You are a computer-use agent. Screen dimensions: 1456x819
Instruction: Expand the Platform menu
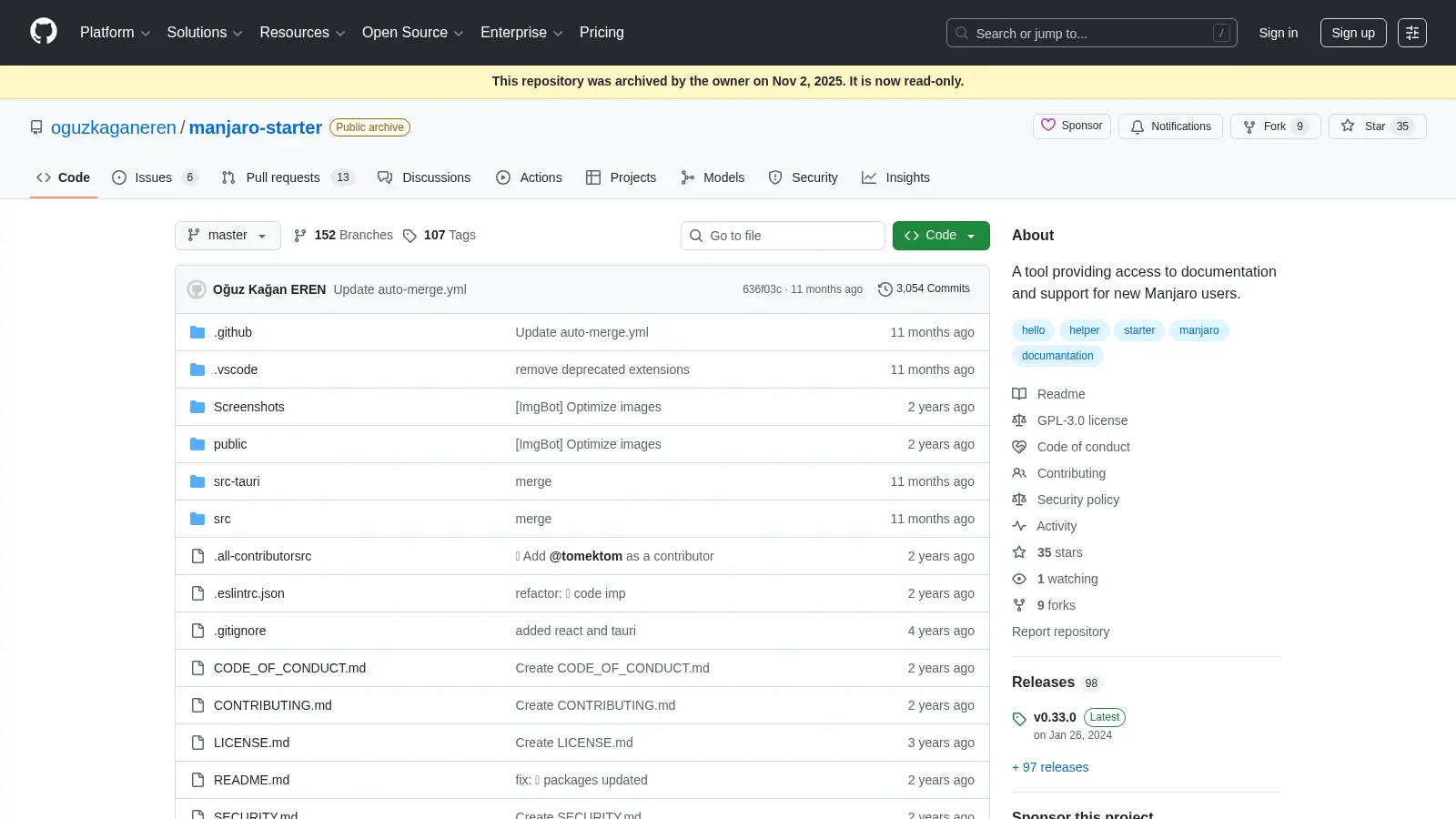click(x=116, y=33)
